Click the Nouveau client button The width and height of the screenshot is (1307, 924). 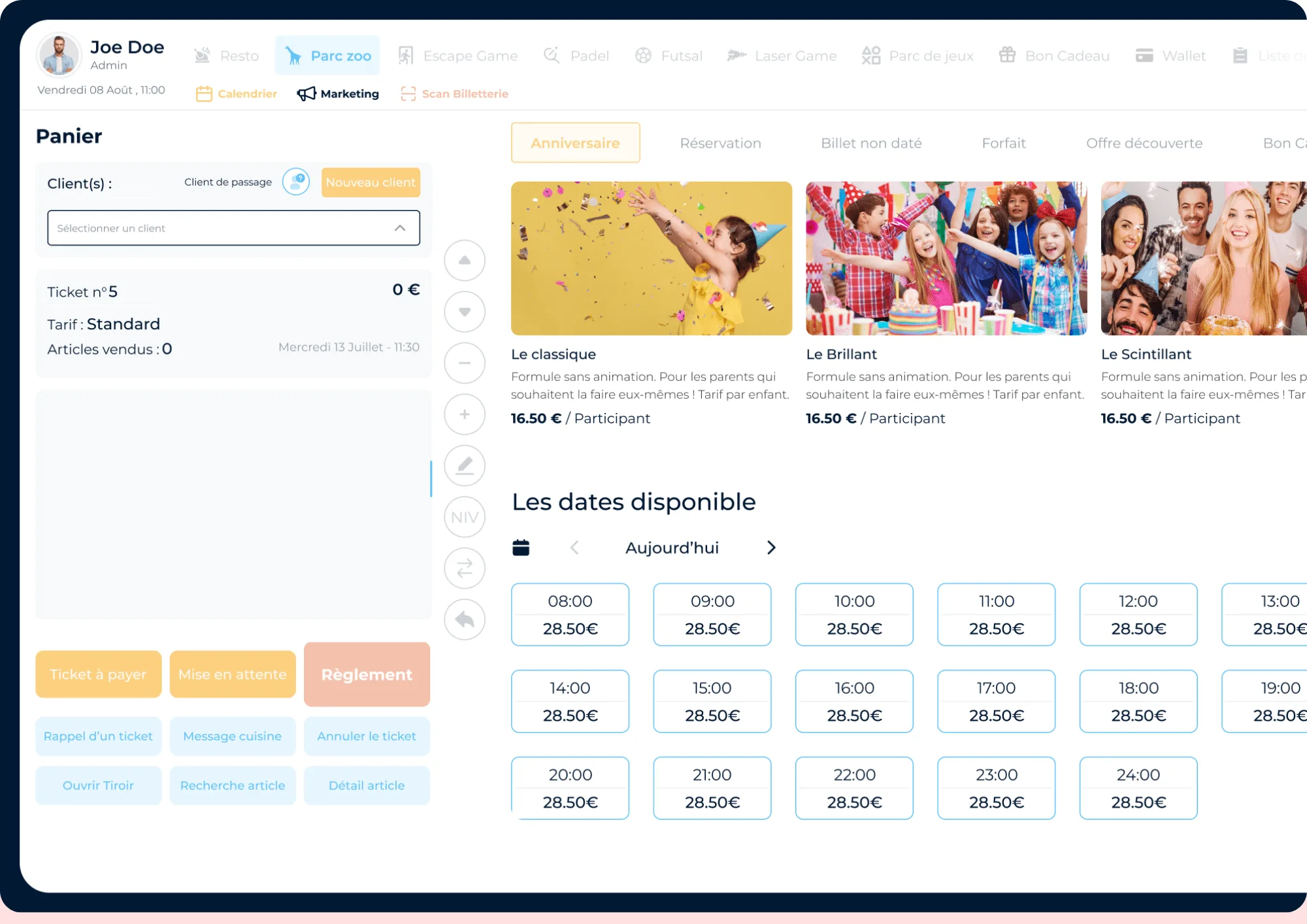[x=371, y=182]
